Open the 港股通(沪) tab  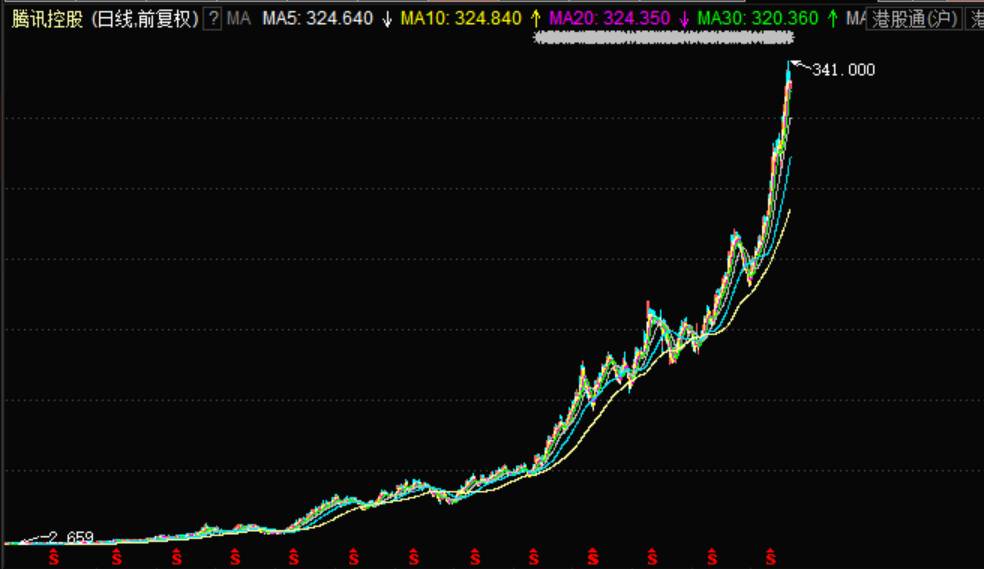pos(914,18)
